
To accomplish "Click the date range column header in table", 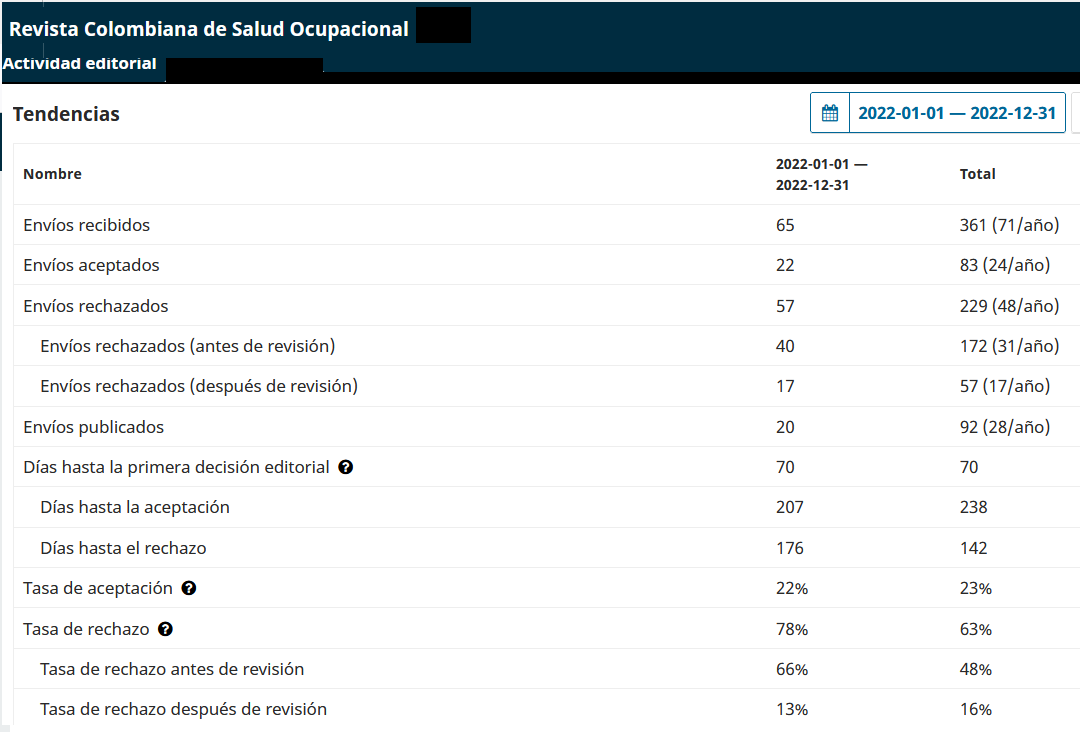I will 821,174.
